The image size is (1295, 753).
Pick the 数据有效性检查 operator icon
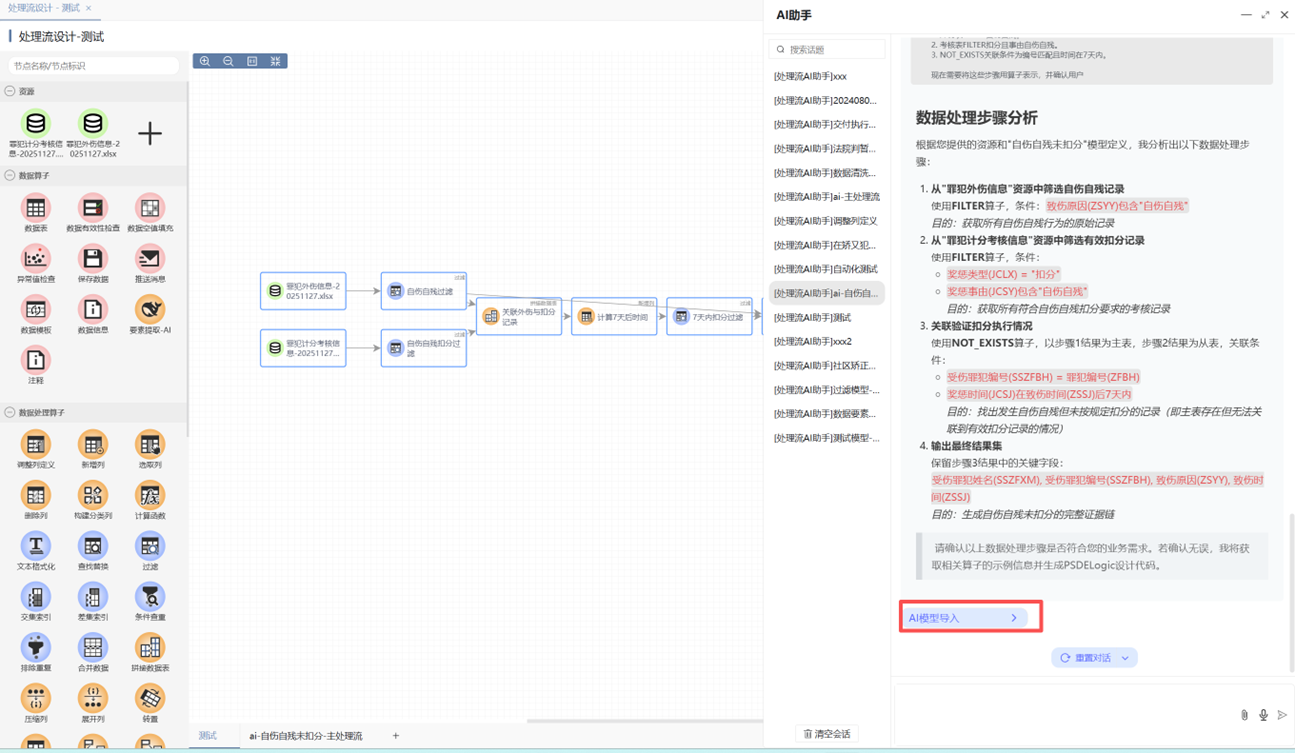(93, 208)
